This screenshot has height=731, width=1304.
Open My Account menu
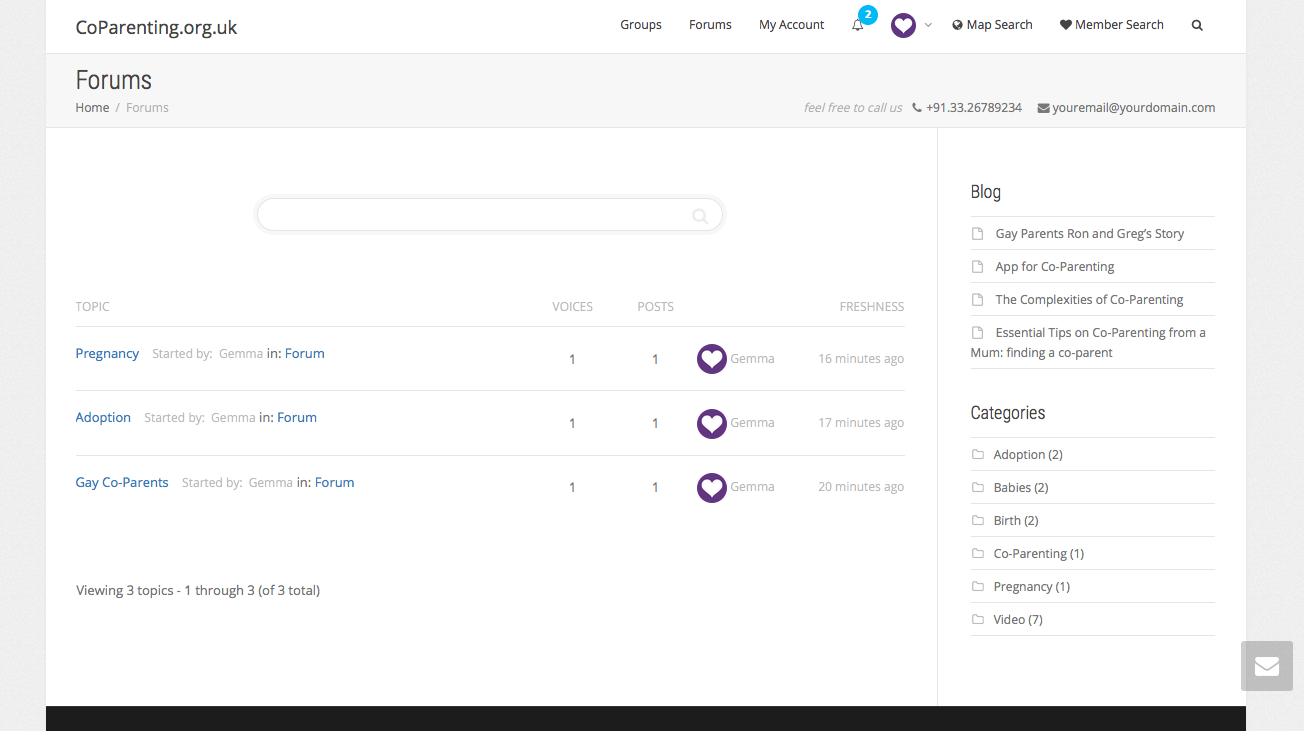coord(792,25)
